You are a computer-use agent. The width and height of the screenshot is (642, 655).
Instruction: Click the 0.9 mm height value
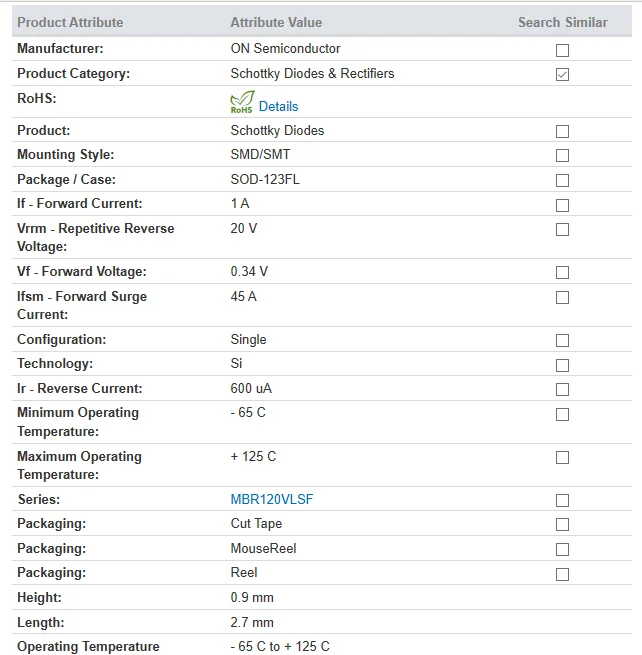[x=252, y=597]
